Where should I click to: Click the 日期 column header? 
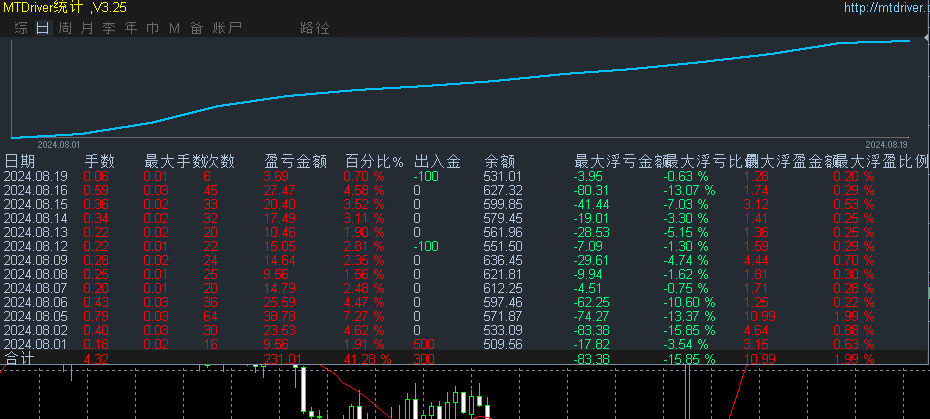coord(20,161)
